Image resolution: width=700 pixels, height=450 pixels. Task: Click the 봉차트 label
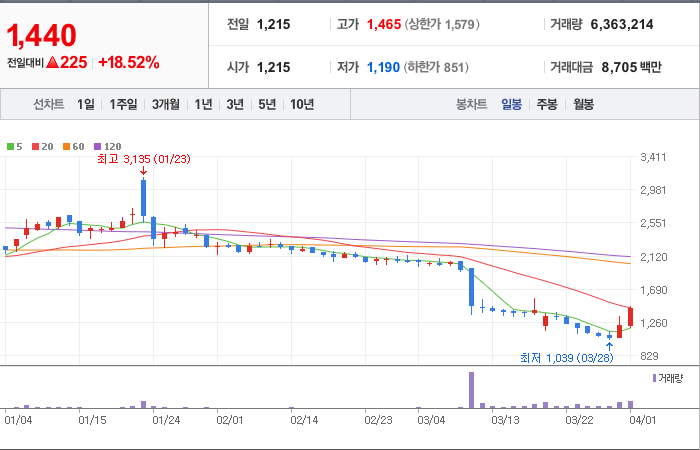[471, 104]
